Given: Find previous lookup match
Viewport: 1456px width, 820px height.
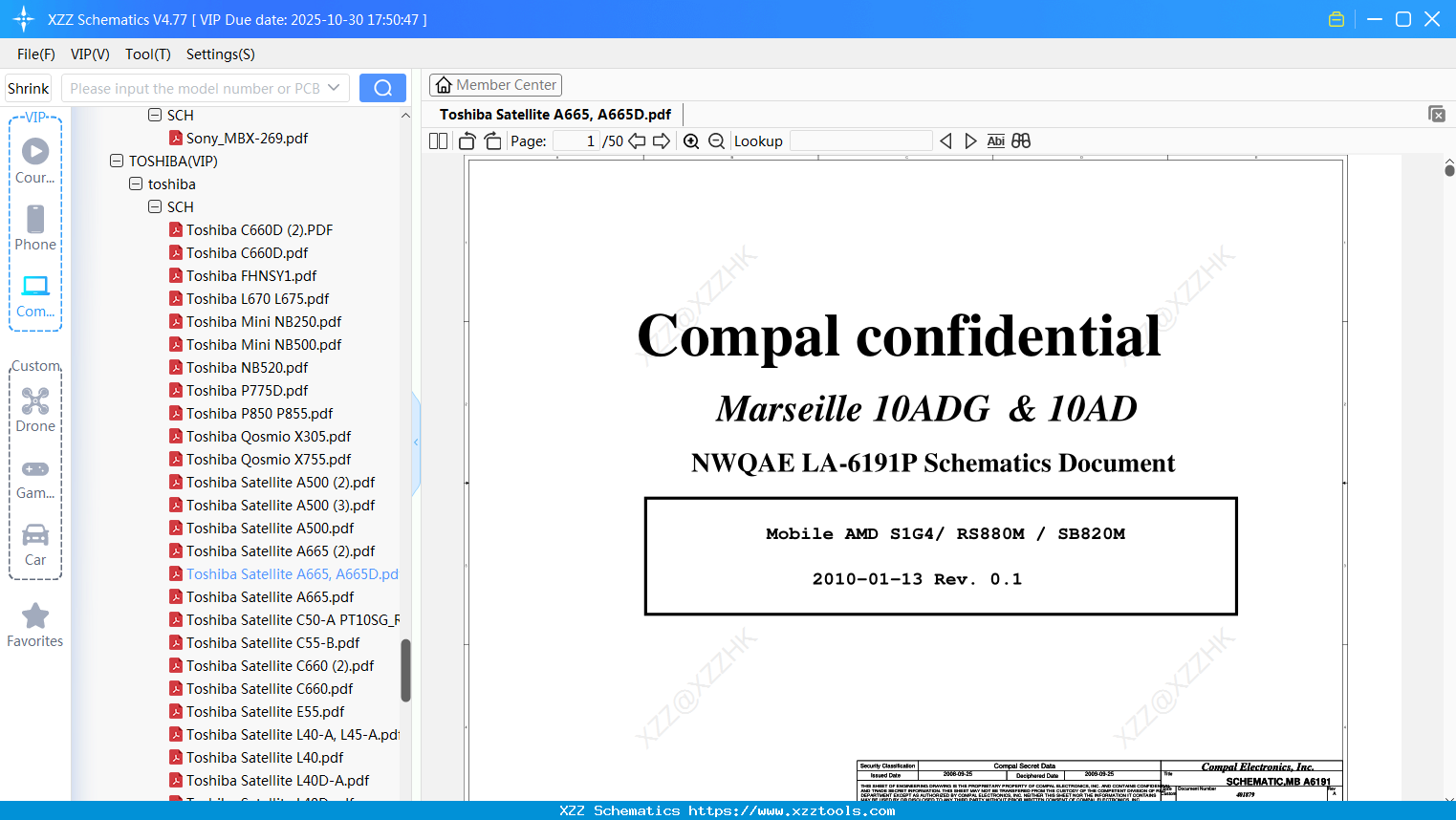Looking at the screenshot, I should coord(945,141).
